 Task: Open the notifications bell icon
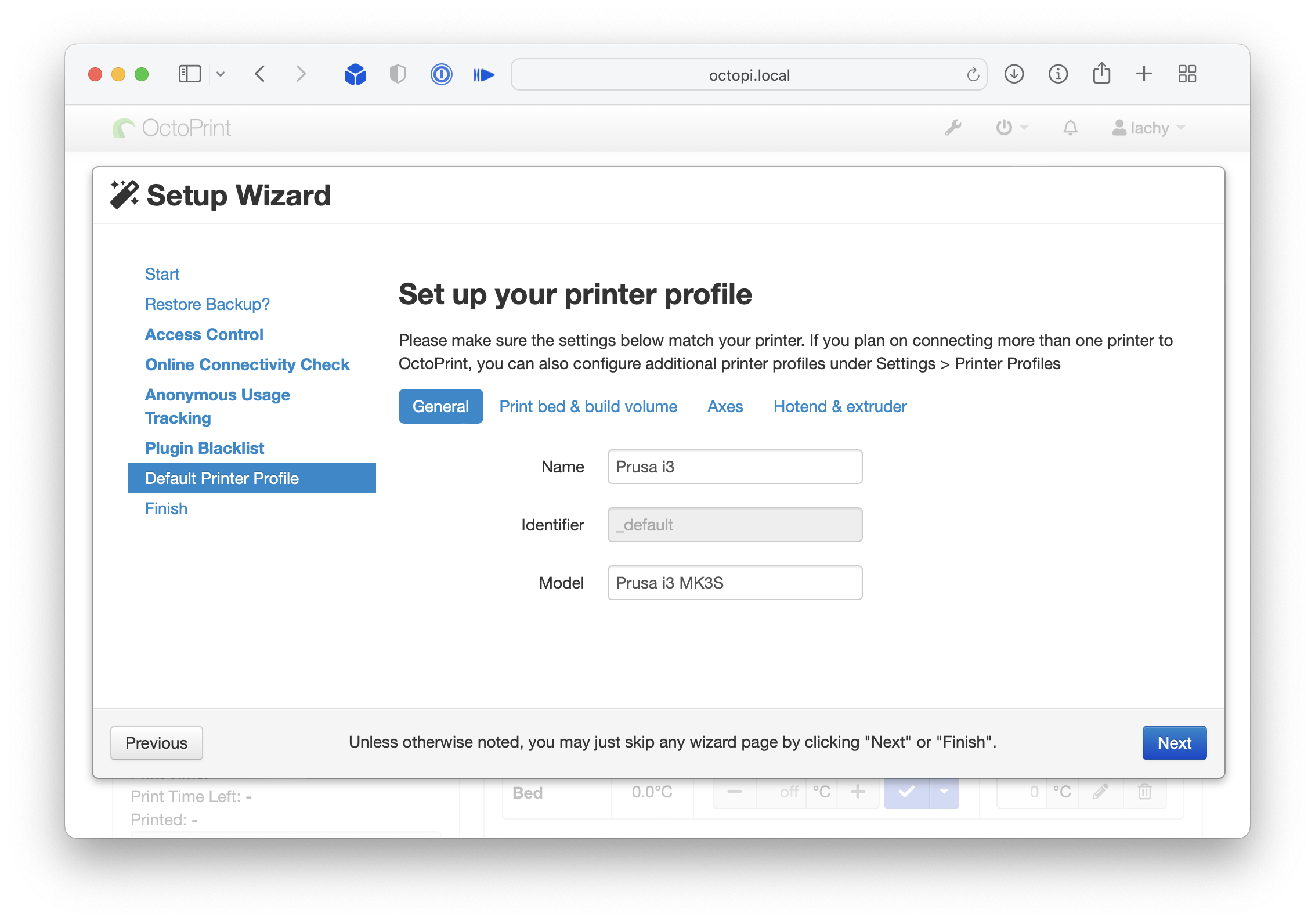[x=1070, y=128]
